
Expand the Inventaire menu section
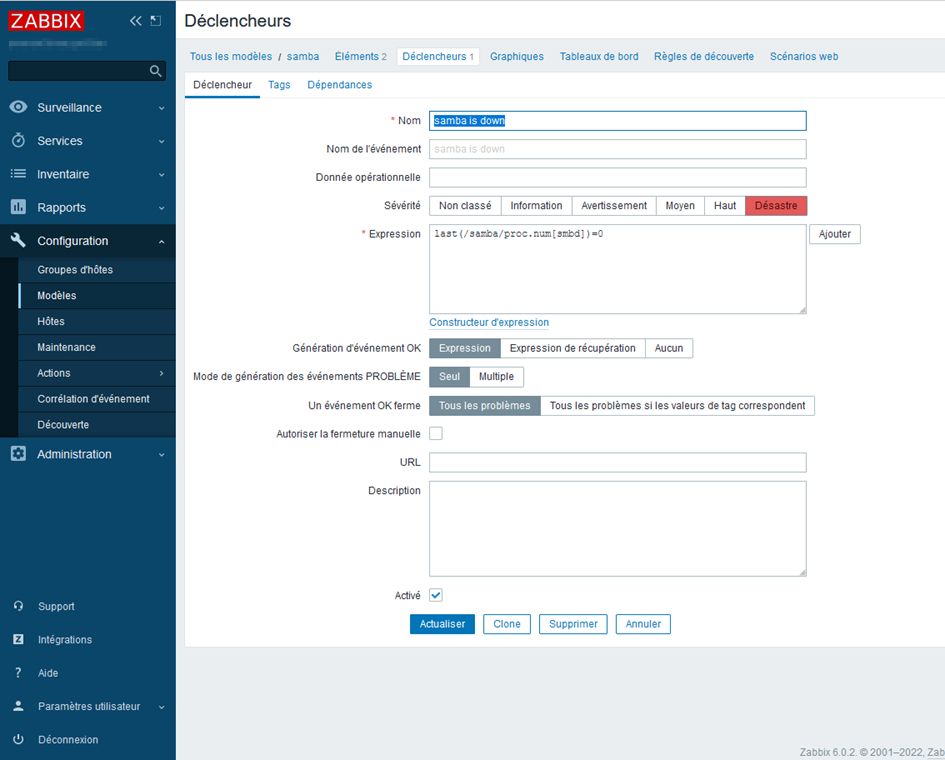(x=88, y=174)
